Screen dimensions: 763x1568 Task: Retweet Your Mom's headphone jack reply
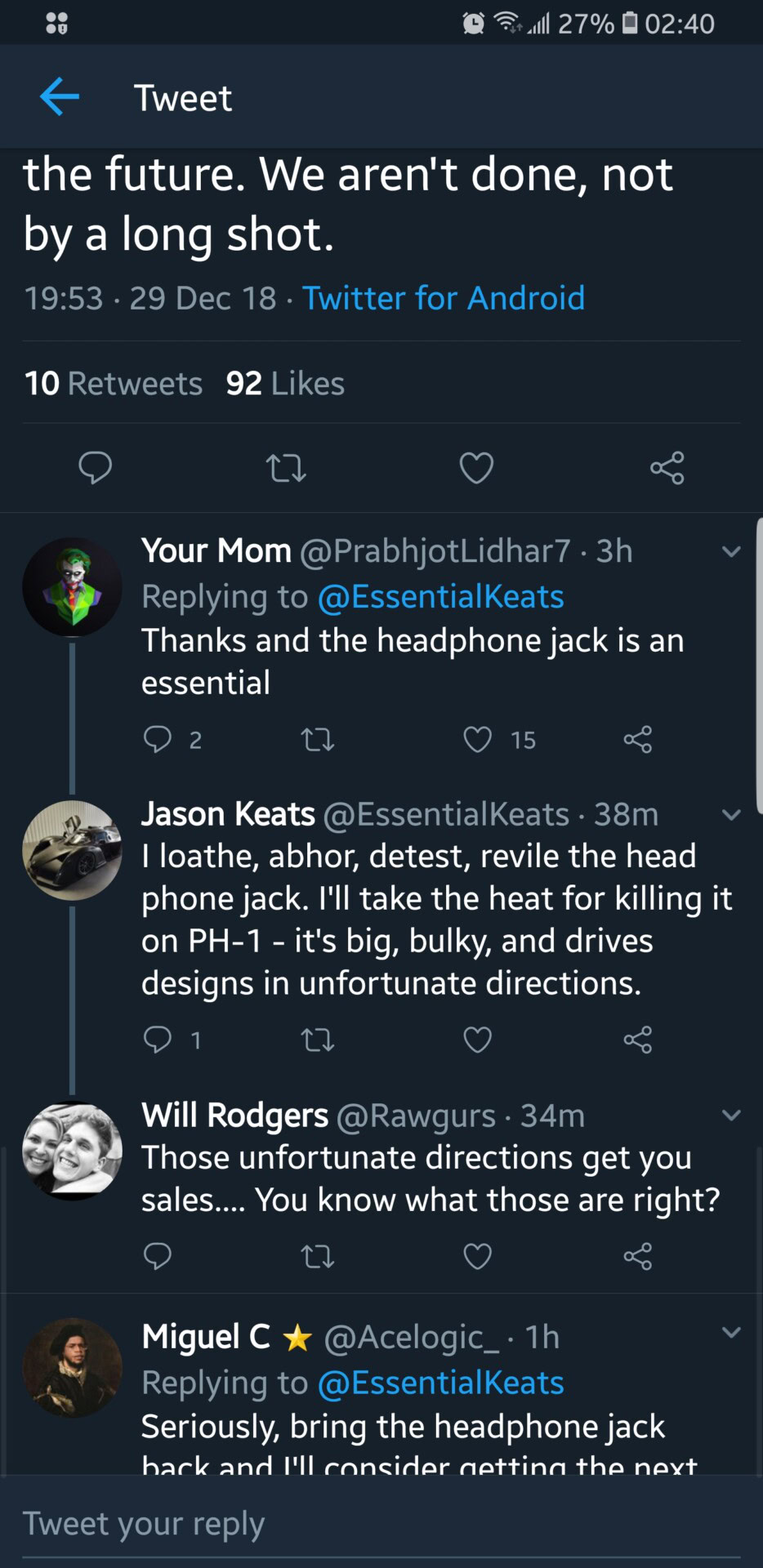(317, 740)
